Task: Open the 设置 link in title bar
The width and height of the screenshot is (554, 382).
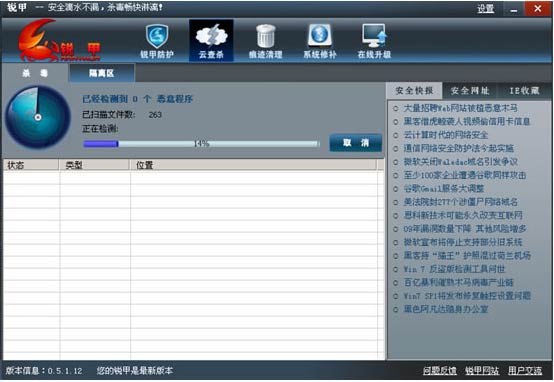Action: (x=486, y=8)
